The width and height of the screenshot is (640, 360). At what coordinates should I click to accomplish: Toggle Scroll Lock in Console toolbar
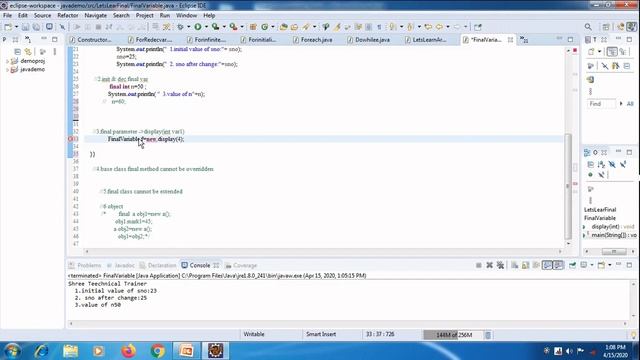pyautogui.click(x=525, y=265)
